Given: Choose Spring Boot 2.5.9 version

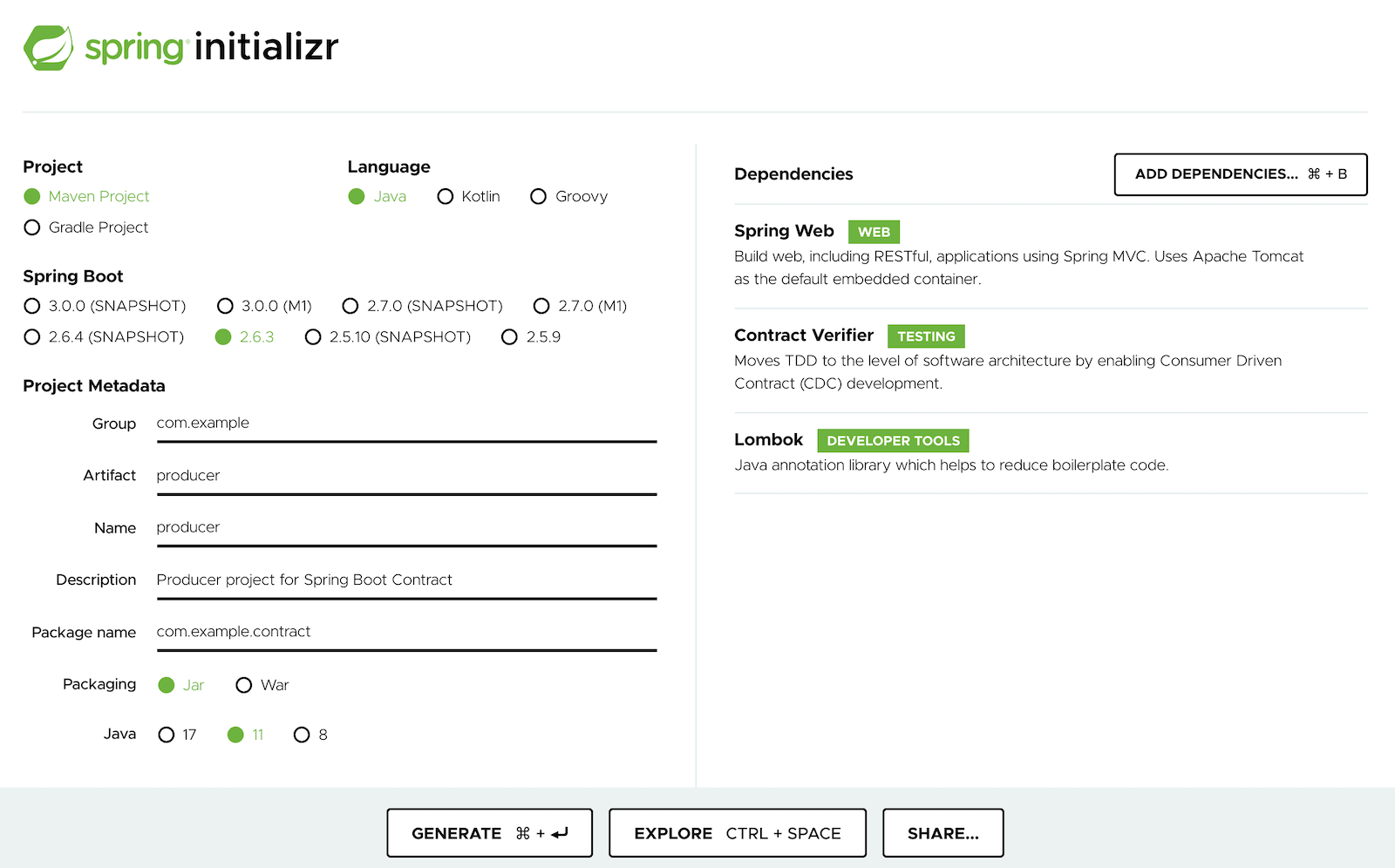Looking at the screenshot, I should pyautogui.click(x=510, y=337).
